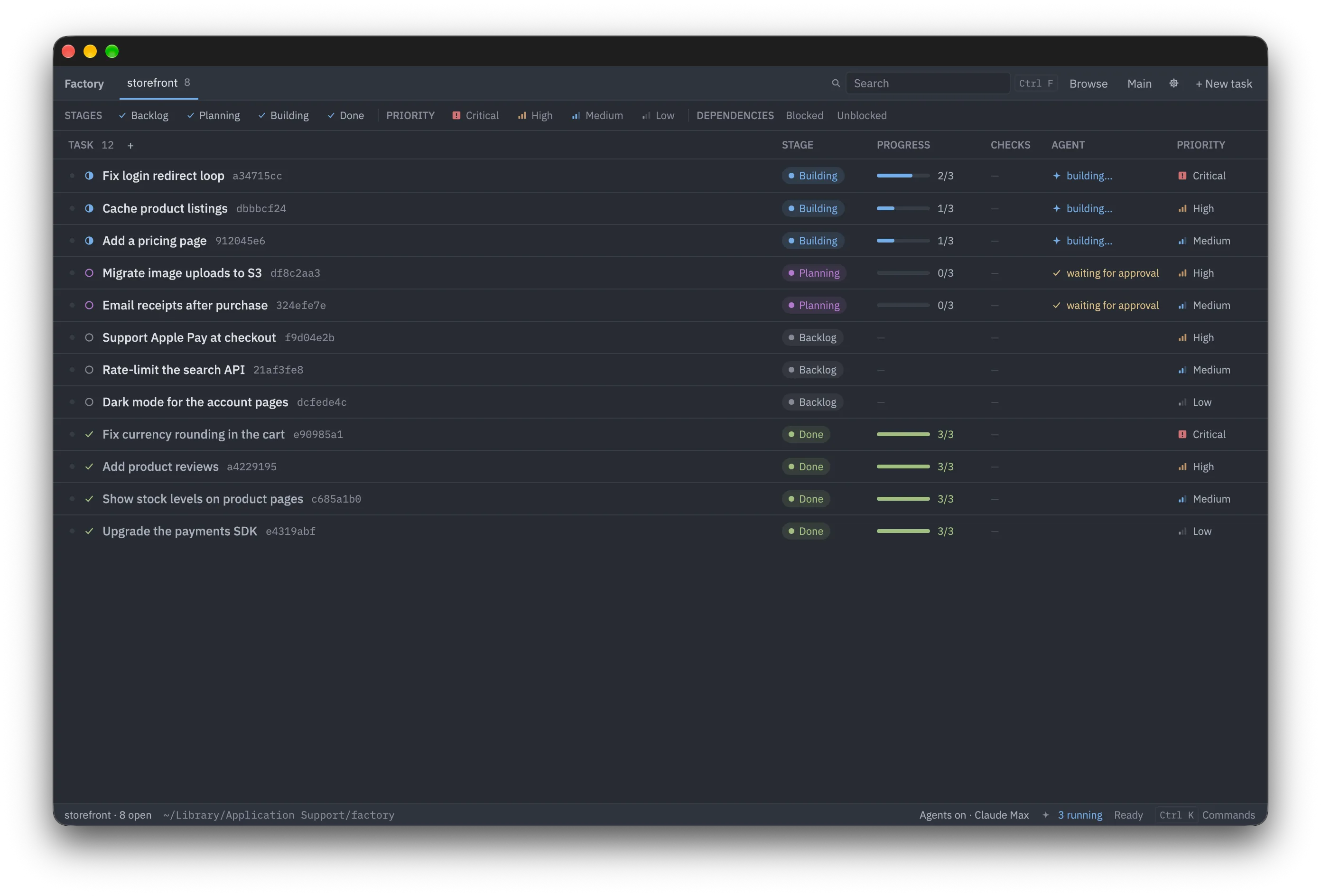Click backlog circle for Rate-limit the search API
The width and height of the screenshot is (1321, 896).
pyautogui.click(x=89, y=370)
